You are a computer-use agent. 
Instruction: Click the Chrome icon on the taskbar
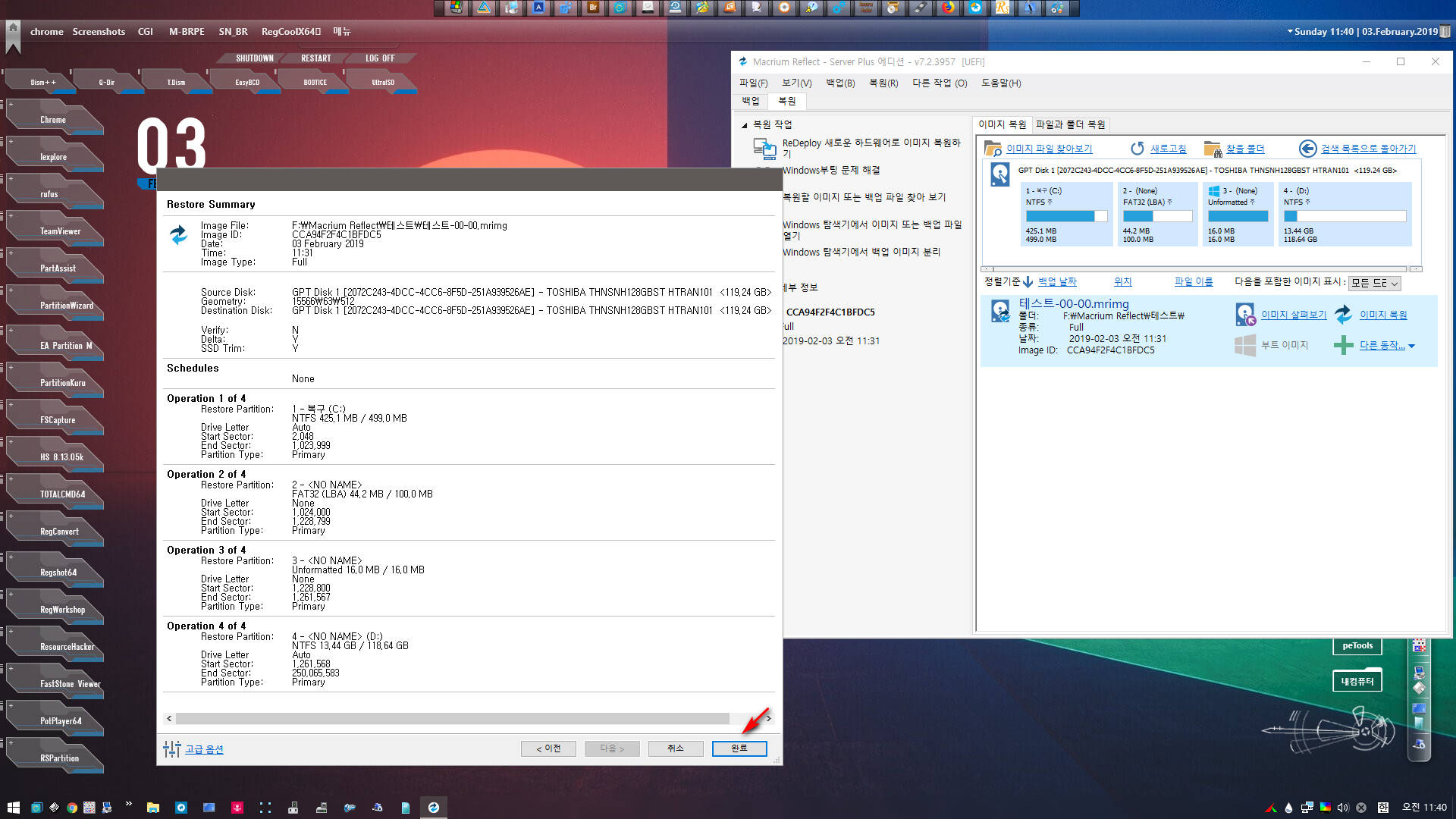[71, 808]
